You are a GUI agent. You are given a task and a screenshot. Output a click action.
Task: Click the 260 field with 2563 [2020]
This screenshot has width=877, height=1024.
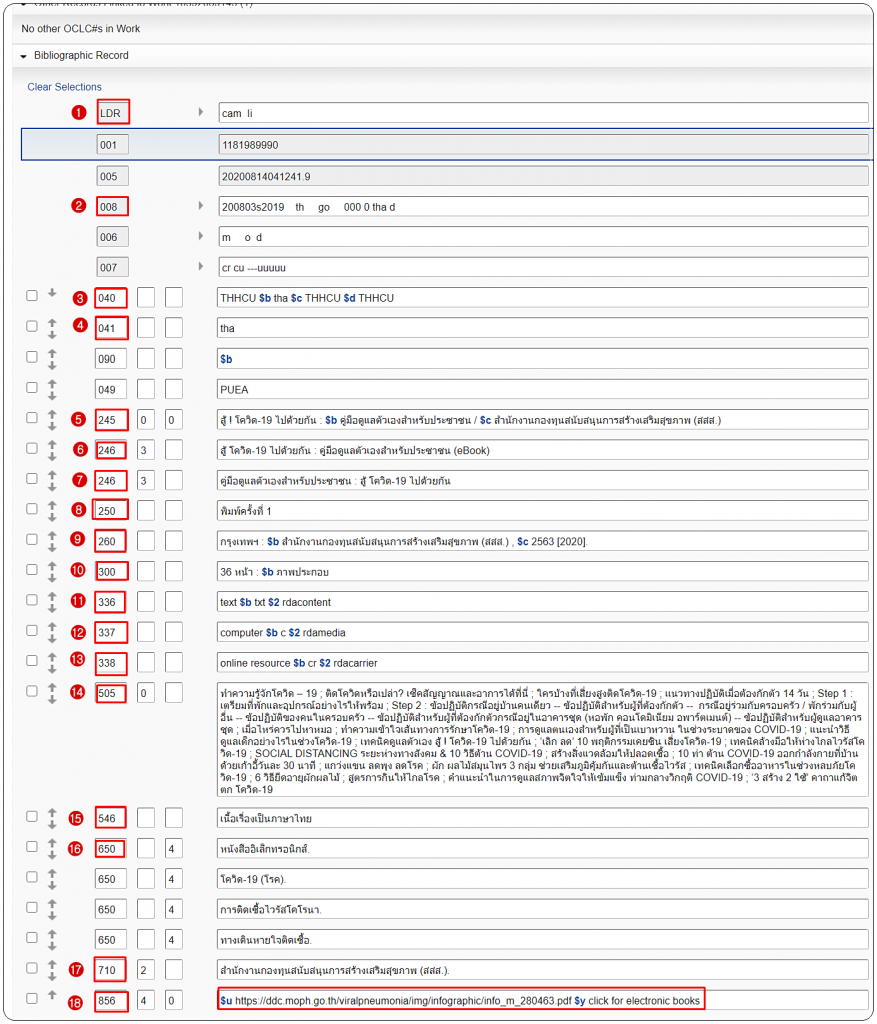pyautogui.click(x=543, y=541)
